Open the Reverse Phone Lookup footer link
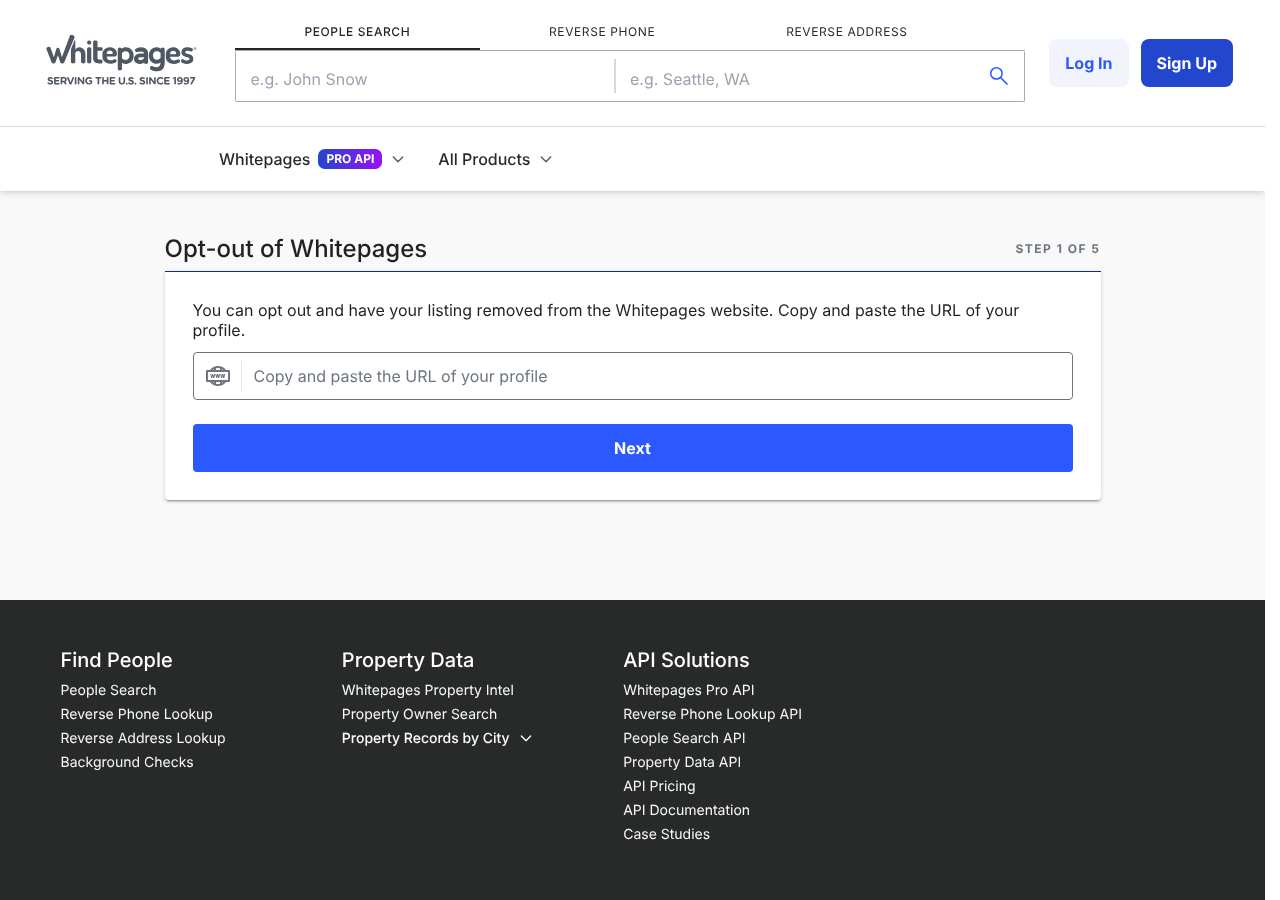This screenshot has height=900, width=1280. coord(136,714)
